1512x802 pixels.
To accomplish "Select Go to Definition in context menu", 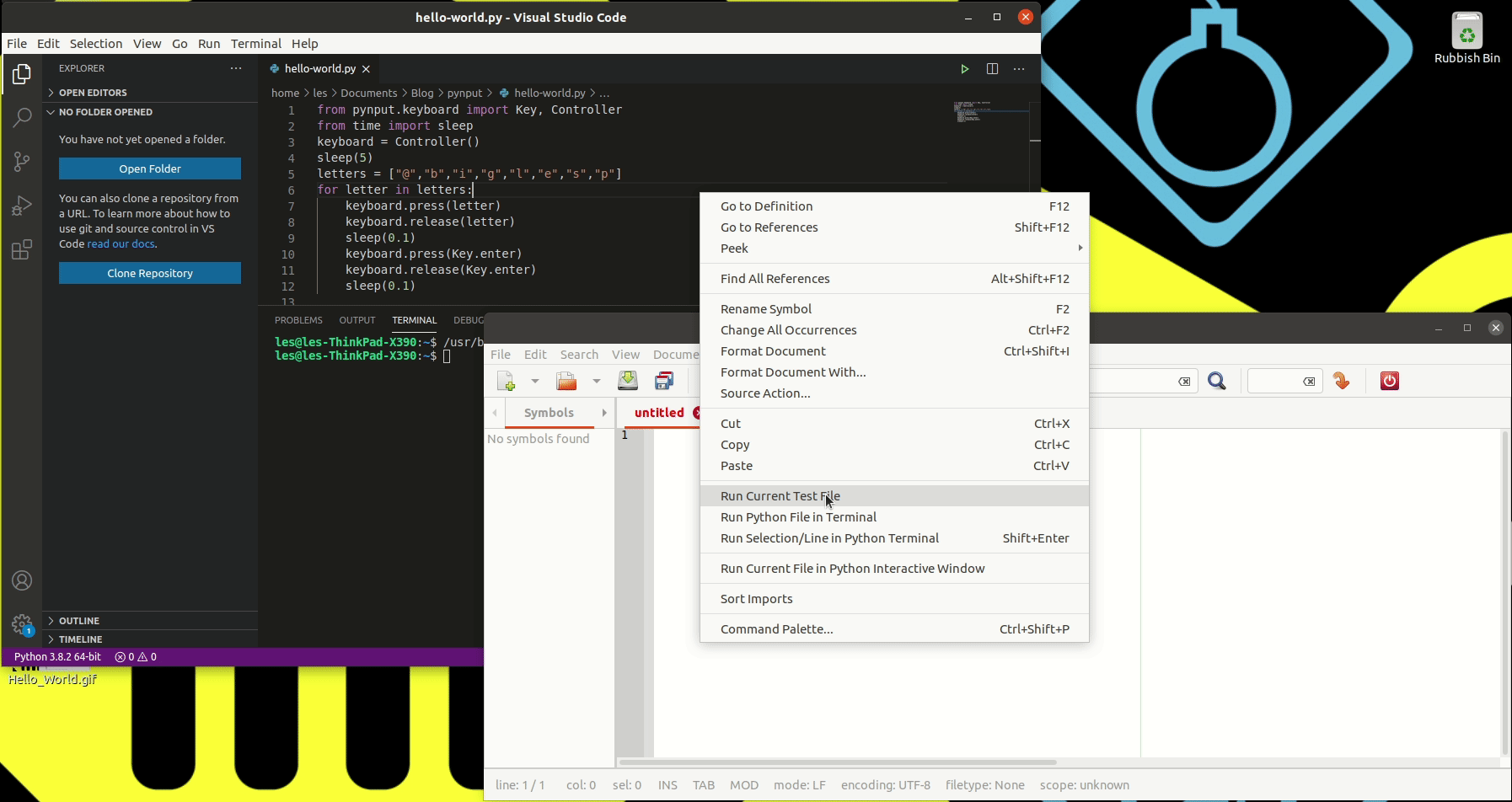I will (894, 206).
